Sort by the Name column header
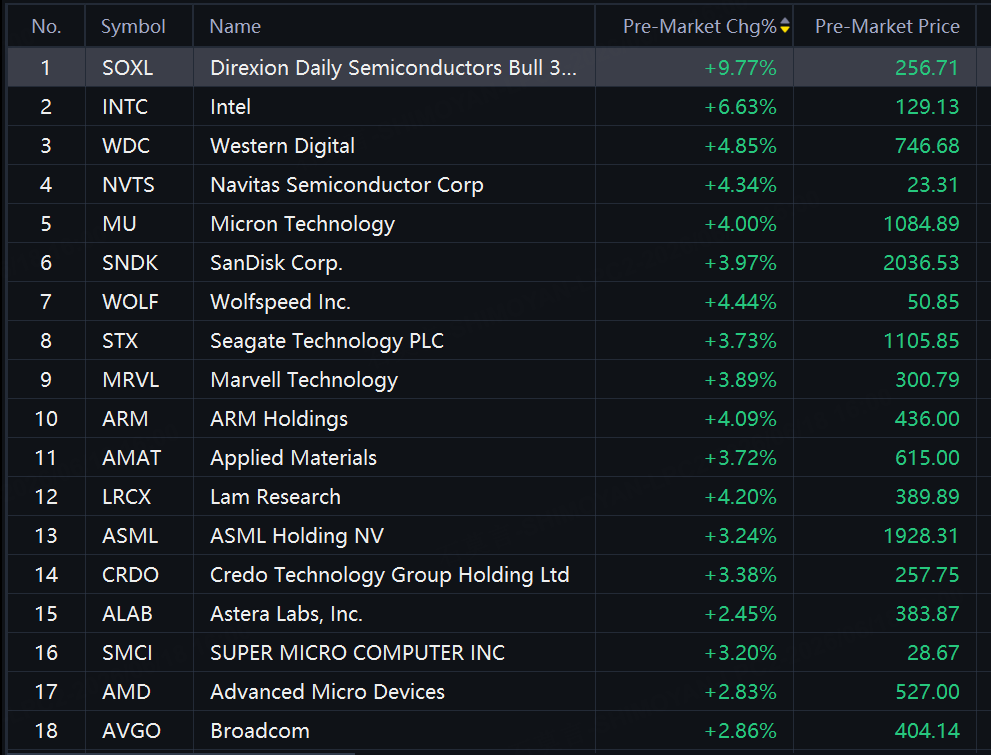Viewport: 991px width, 755px height. [235, 27]
